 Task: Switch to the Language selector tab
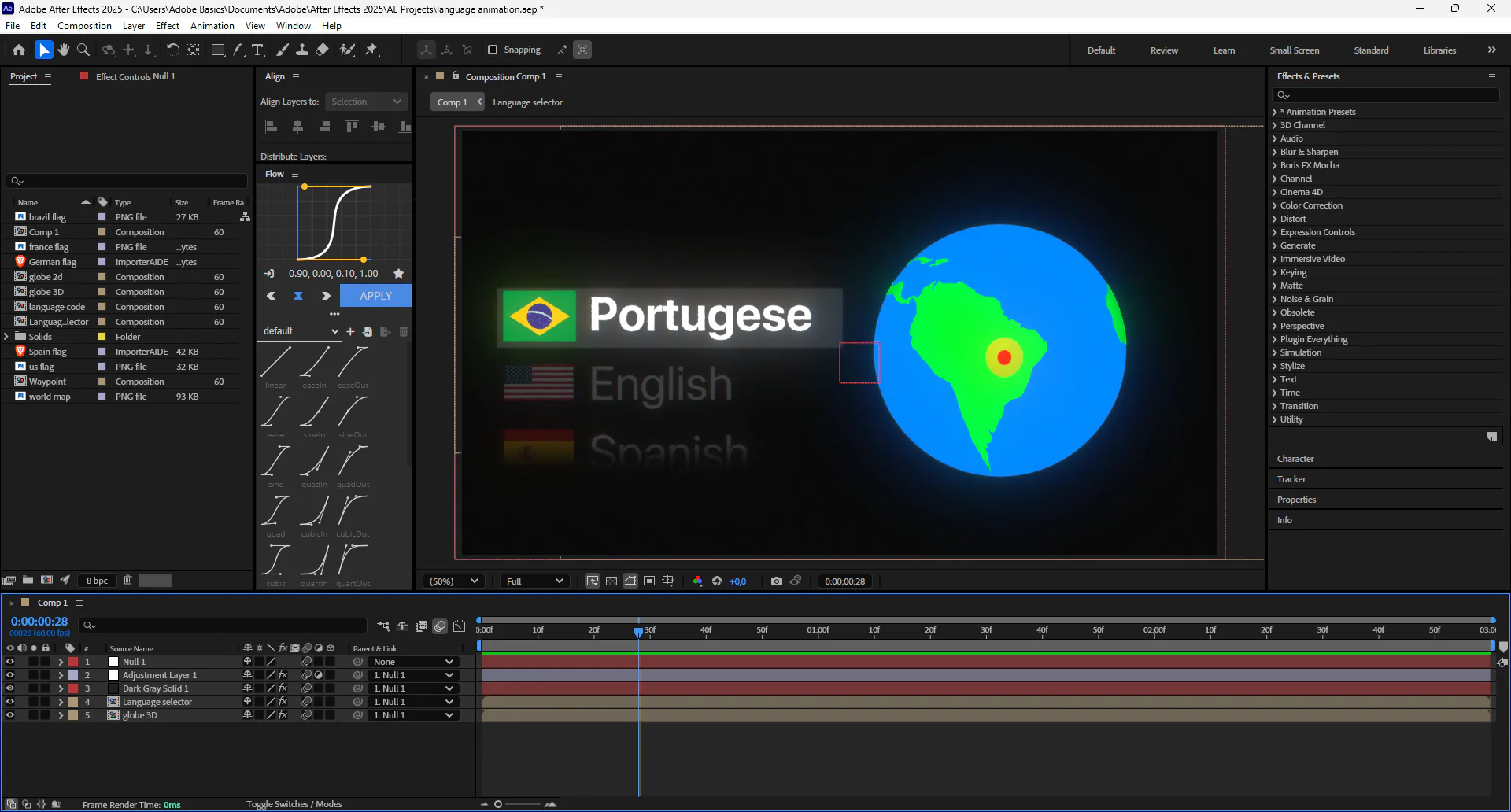(527, 102)
